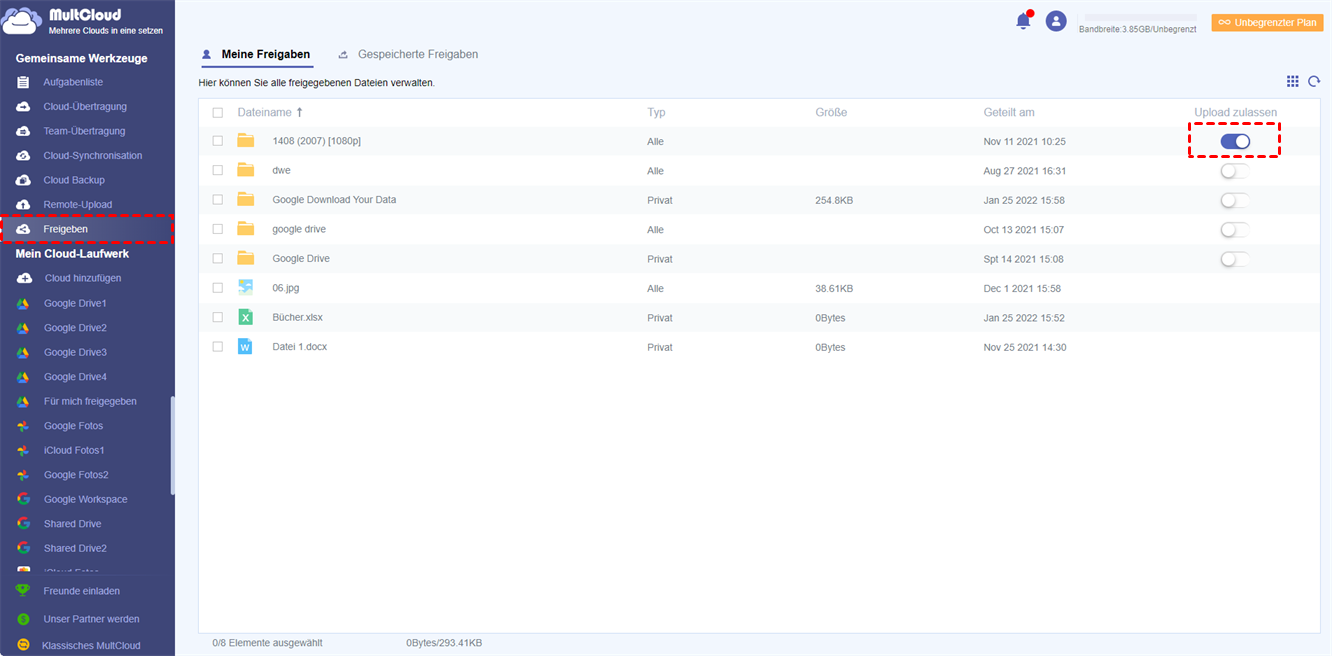
Task: Click the Cloud-Synchronisation icon
Action: pos(23,156)
